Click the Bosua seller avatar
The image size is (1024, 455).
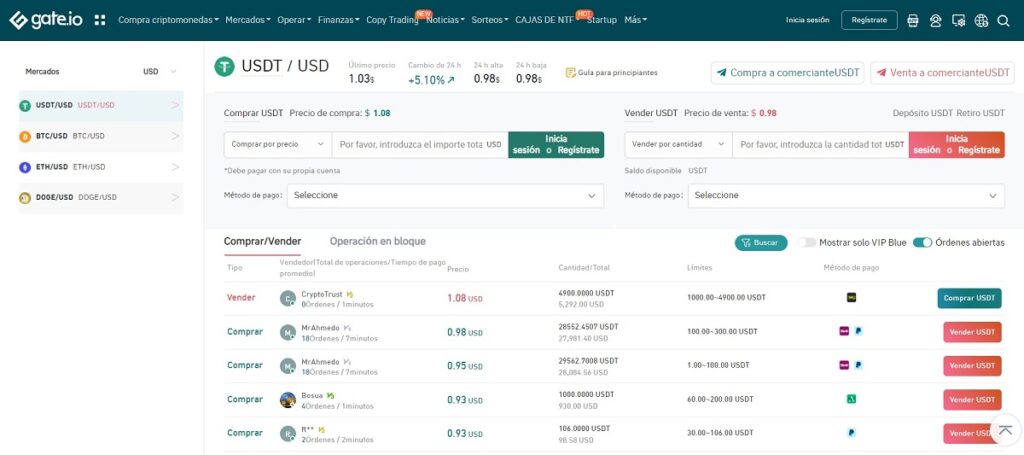tap(288, 400)
